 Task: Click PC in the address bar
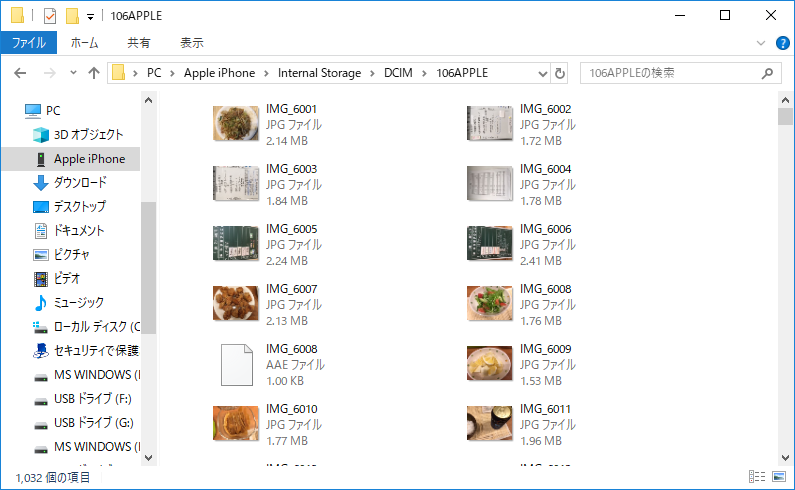click(x=154, y=73)
